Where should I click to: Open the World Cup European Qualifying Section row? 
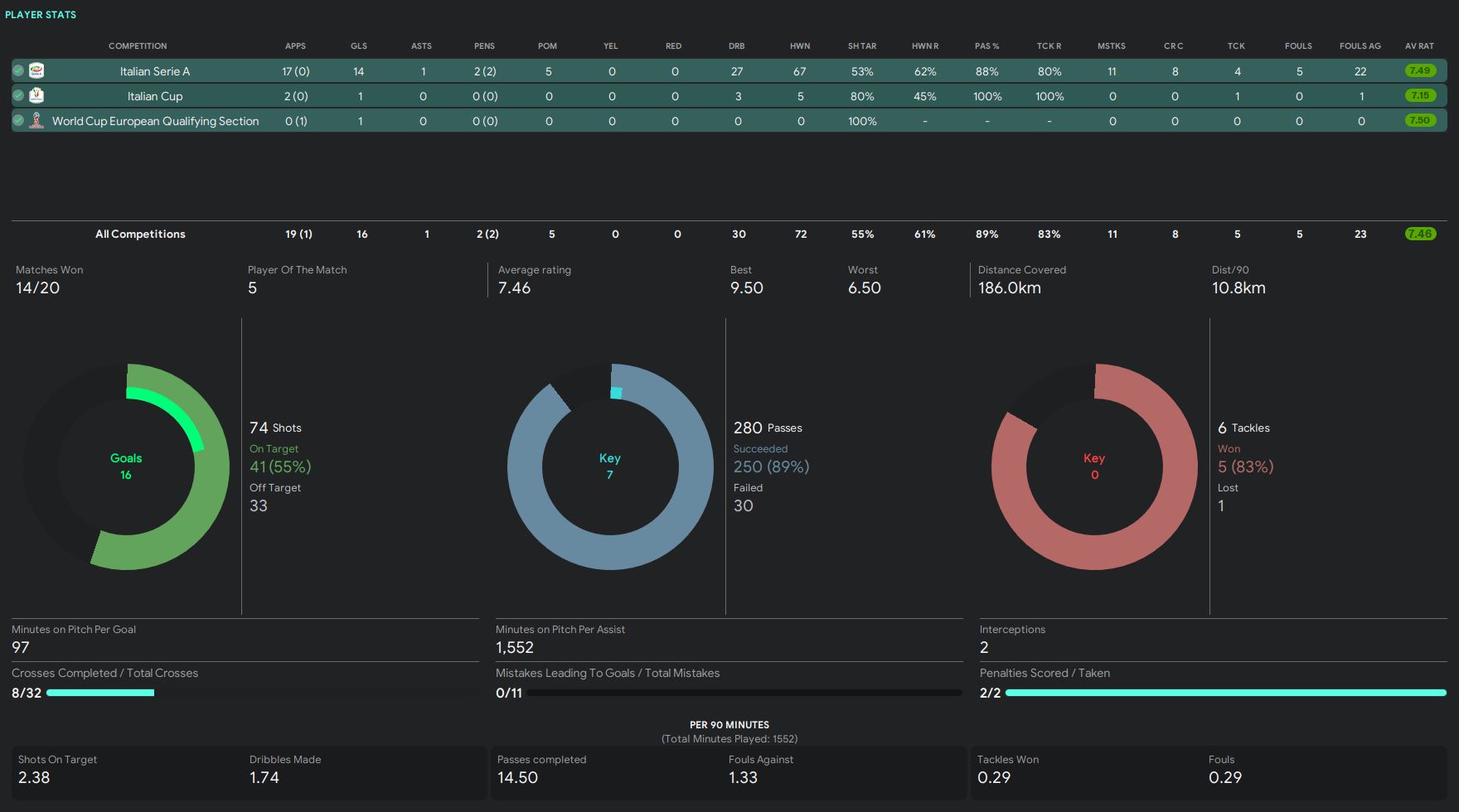[x=155, y=122]
